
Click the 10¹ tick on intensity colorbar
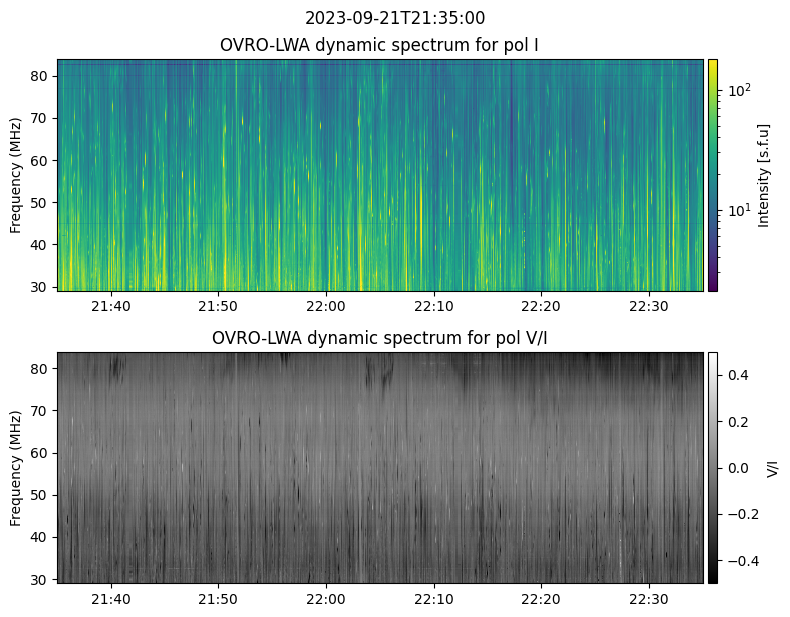[738, 210]
